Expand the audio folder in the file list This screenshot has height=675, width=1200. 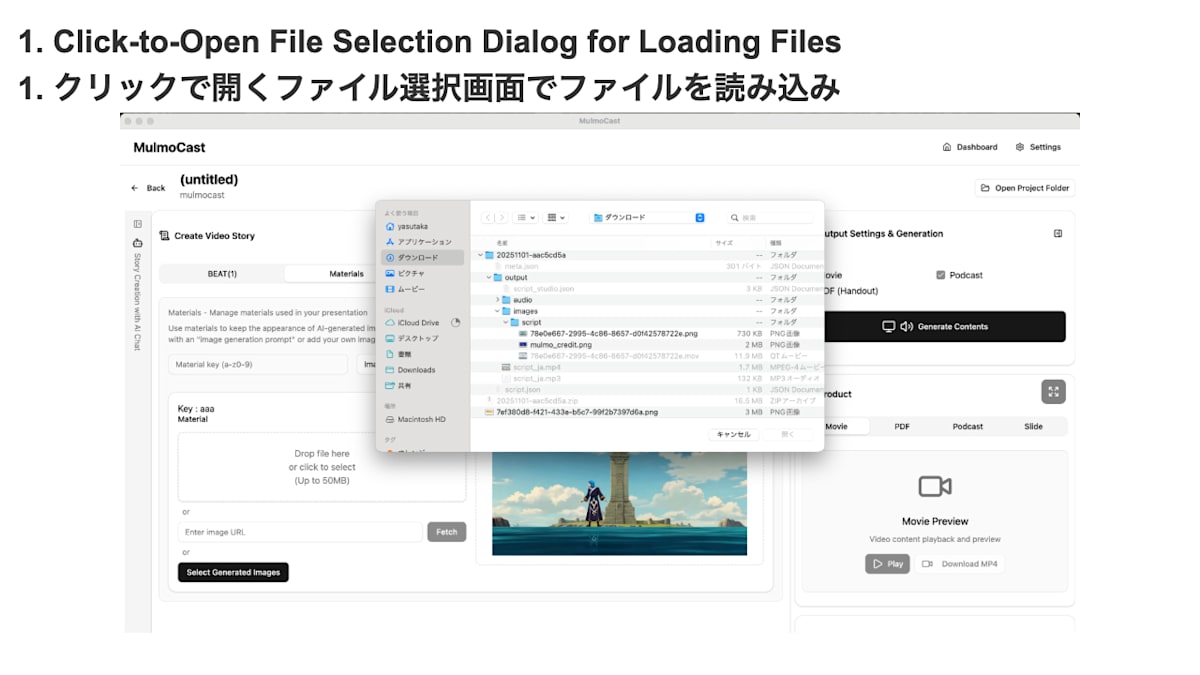[498, 299]
